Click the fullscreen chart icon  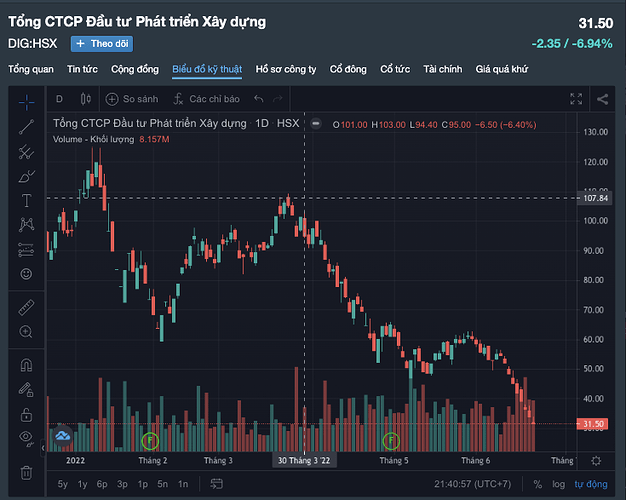click(x=575, y=99)
